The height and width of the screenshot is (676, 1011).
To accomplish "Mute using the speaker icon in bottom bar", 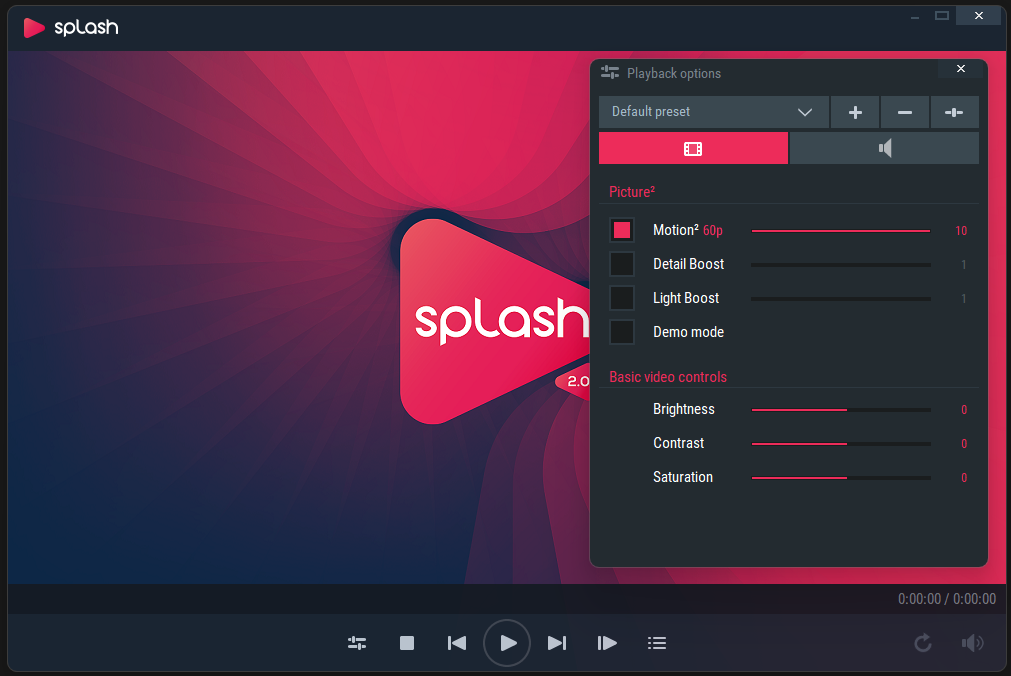I will pos(972,643).
